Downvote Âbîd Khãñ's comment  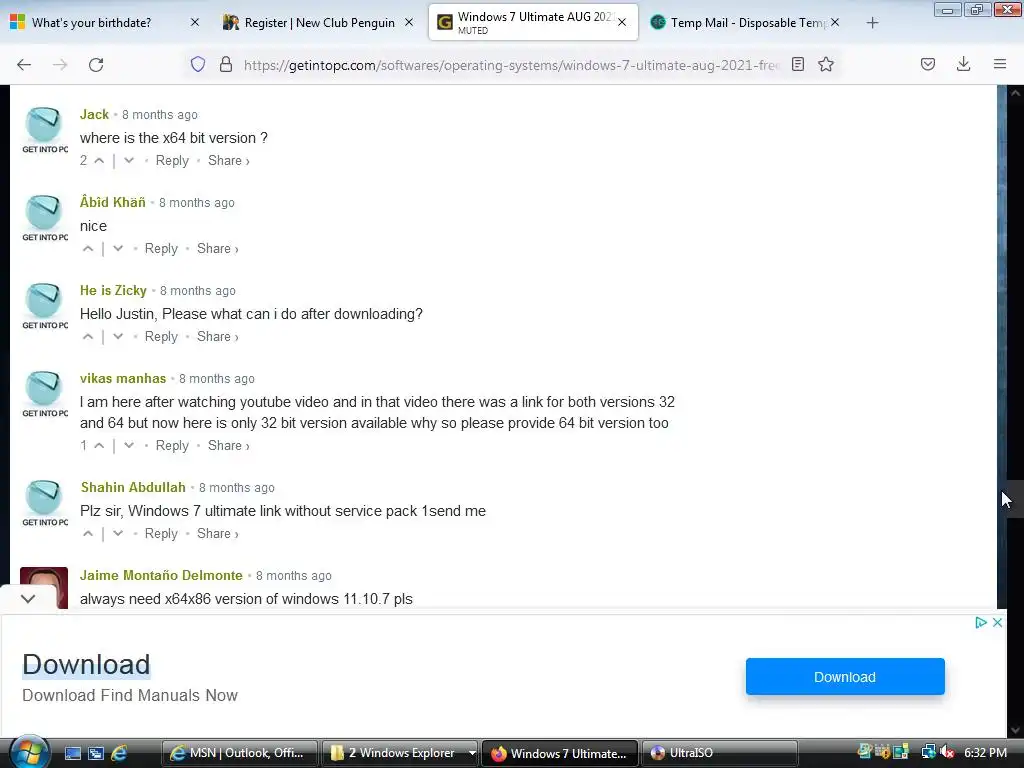pos(118,249)
